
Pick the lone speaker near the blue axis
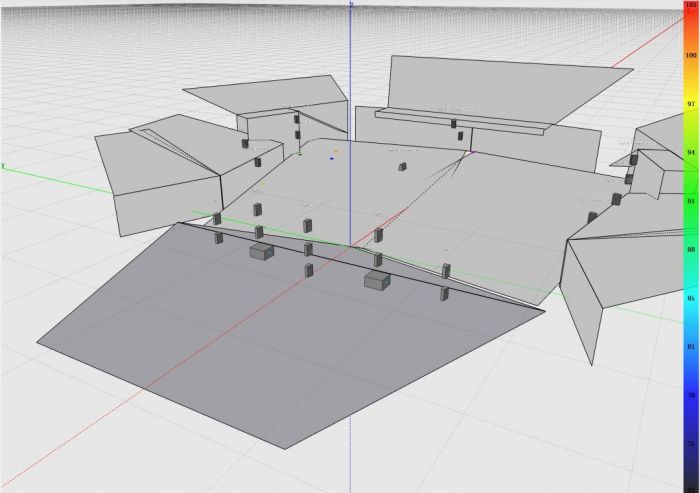tap(403, 167)
